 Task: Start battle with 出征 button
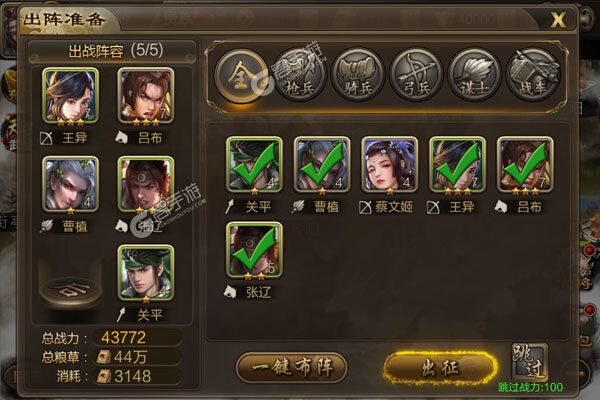point(440,368)
